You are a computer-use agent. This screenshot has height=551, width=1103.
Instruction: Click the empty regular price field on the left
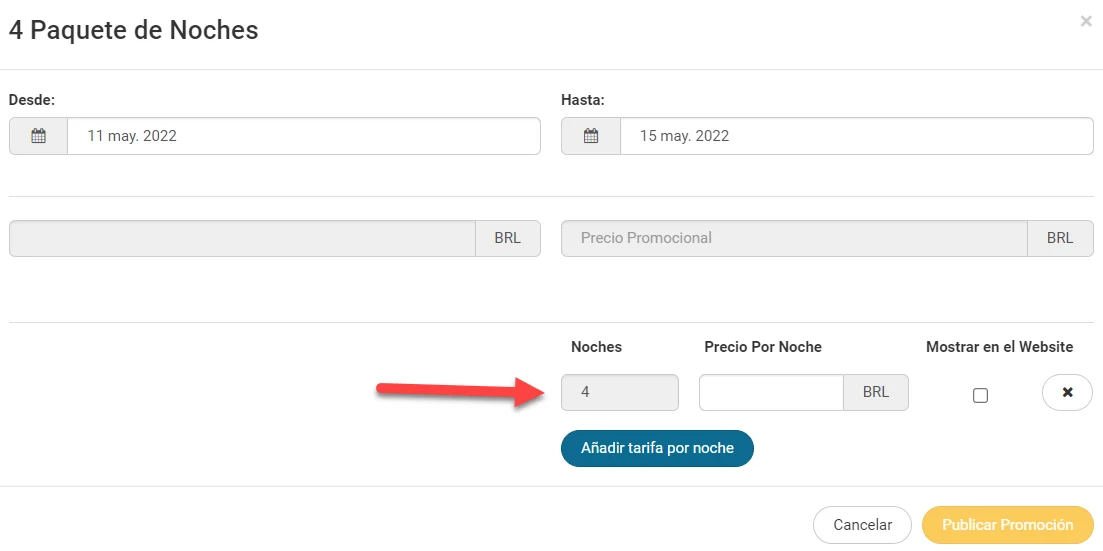(242, 238)
